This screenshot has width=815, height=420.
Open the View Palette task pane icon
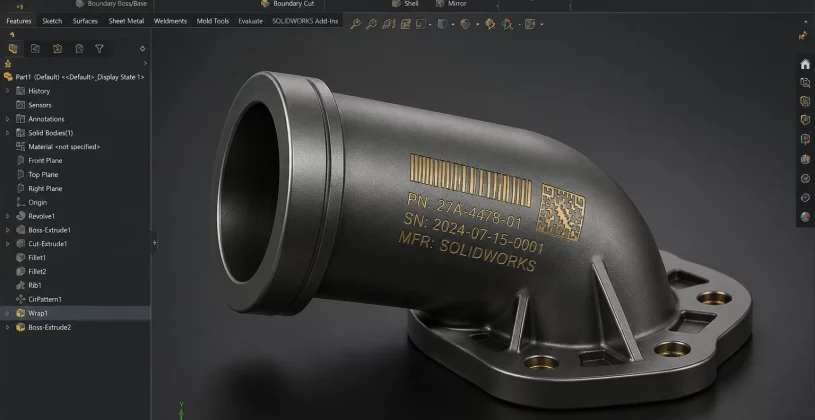pyautogui.click(x=805, y=139)
